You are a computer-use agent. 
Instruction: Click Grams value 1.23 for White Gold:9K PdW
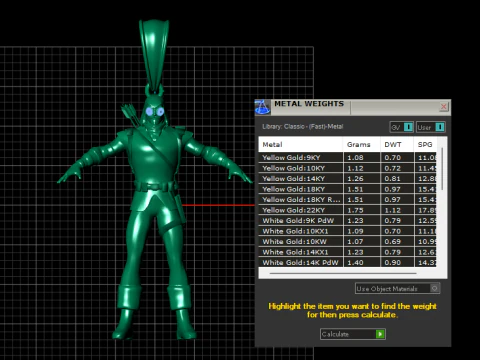coord(355,221)
